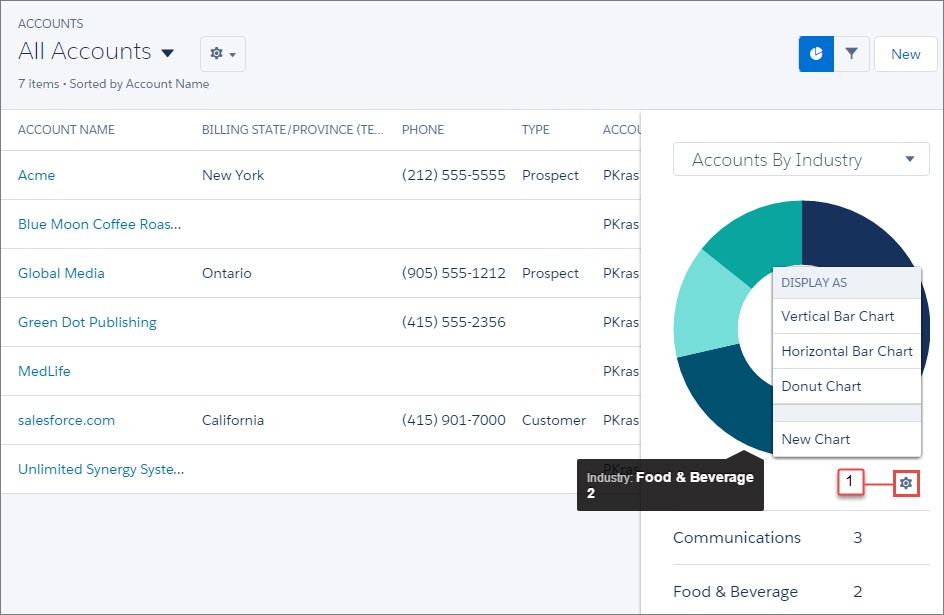The image size is (944, 615).
Task: Click PKras owner in MedLife row
Action: click(621, 371)
